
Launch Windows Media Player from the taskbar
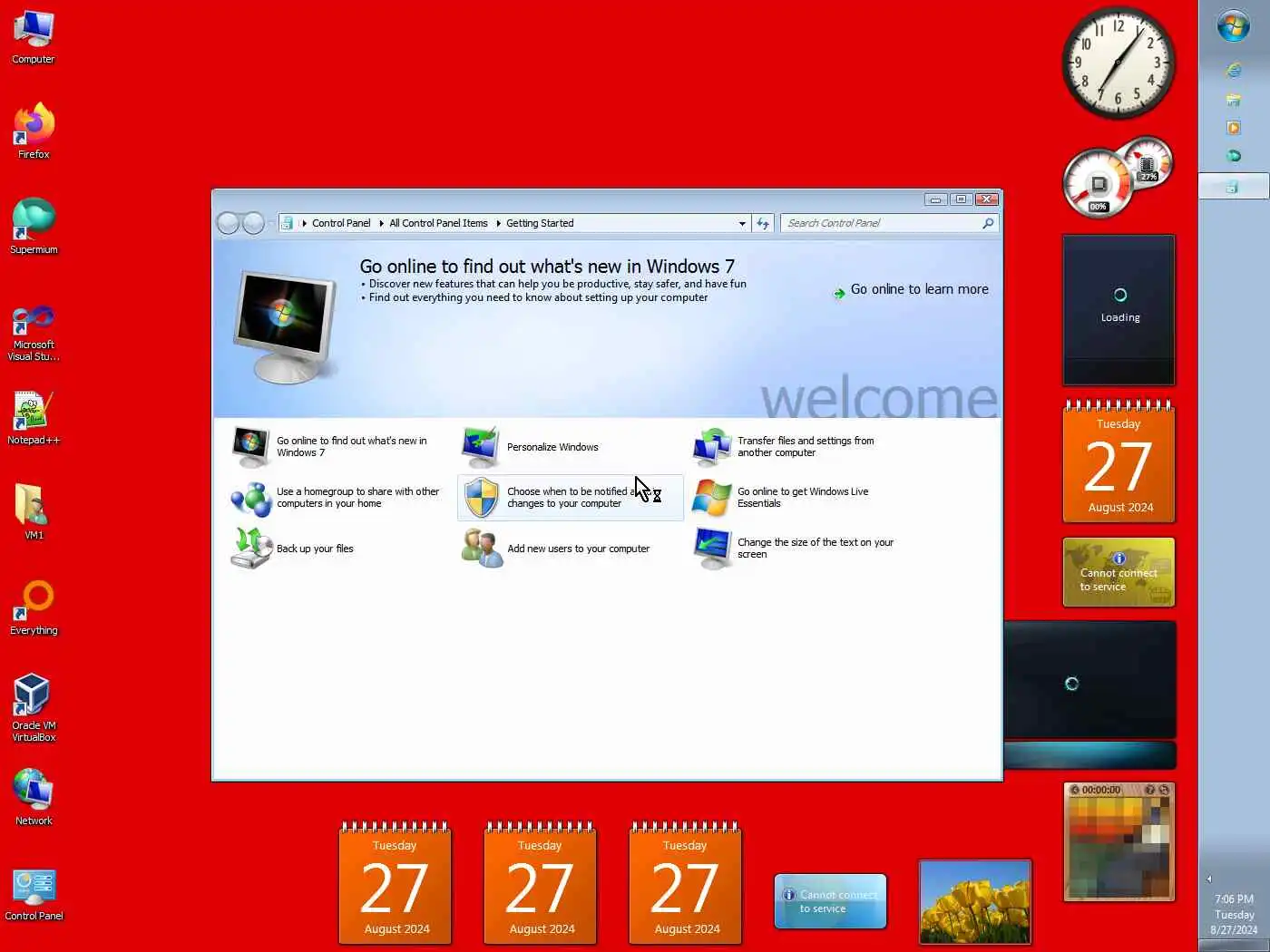(x=1234, y=128)
